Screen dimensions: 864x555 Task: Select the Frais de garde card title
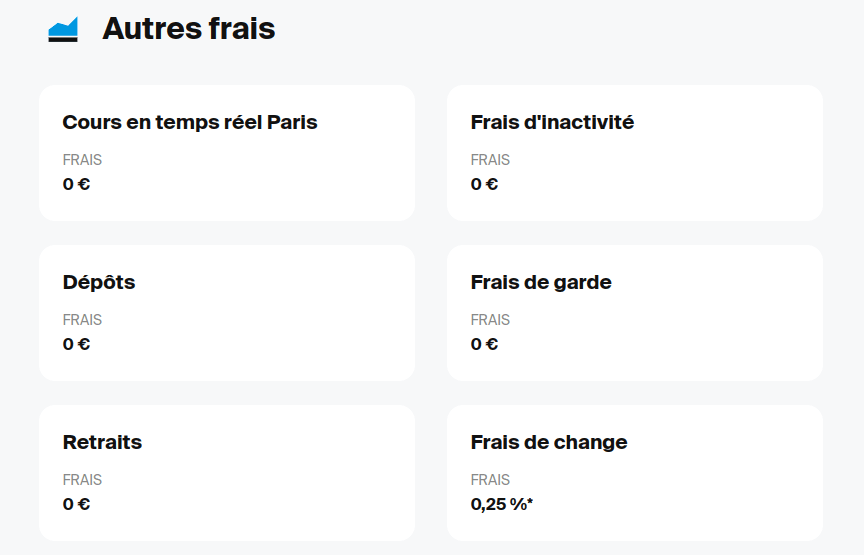pos(541,283)
